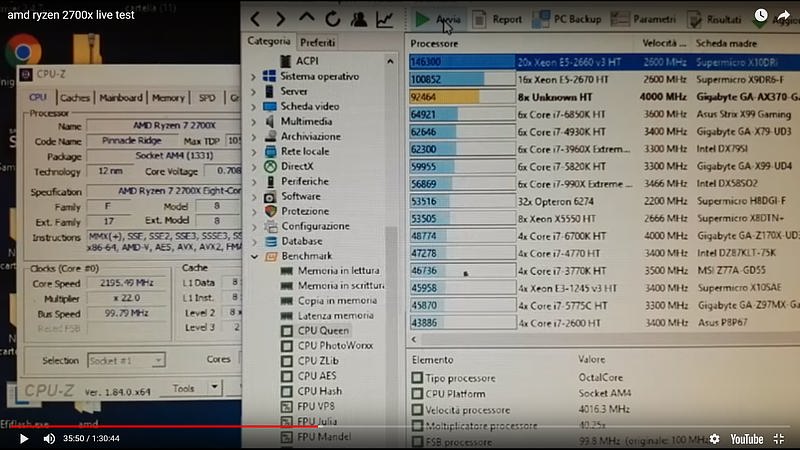Select the FPU VP8 benchmark
Screen dimensions: 800x450
[316, 407]
